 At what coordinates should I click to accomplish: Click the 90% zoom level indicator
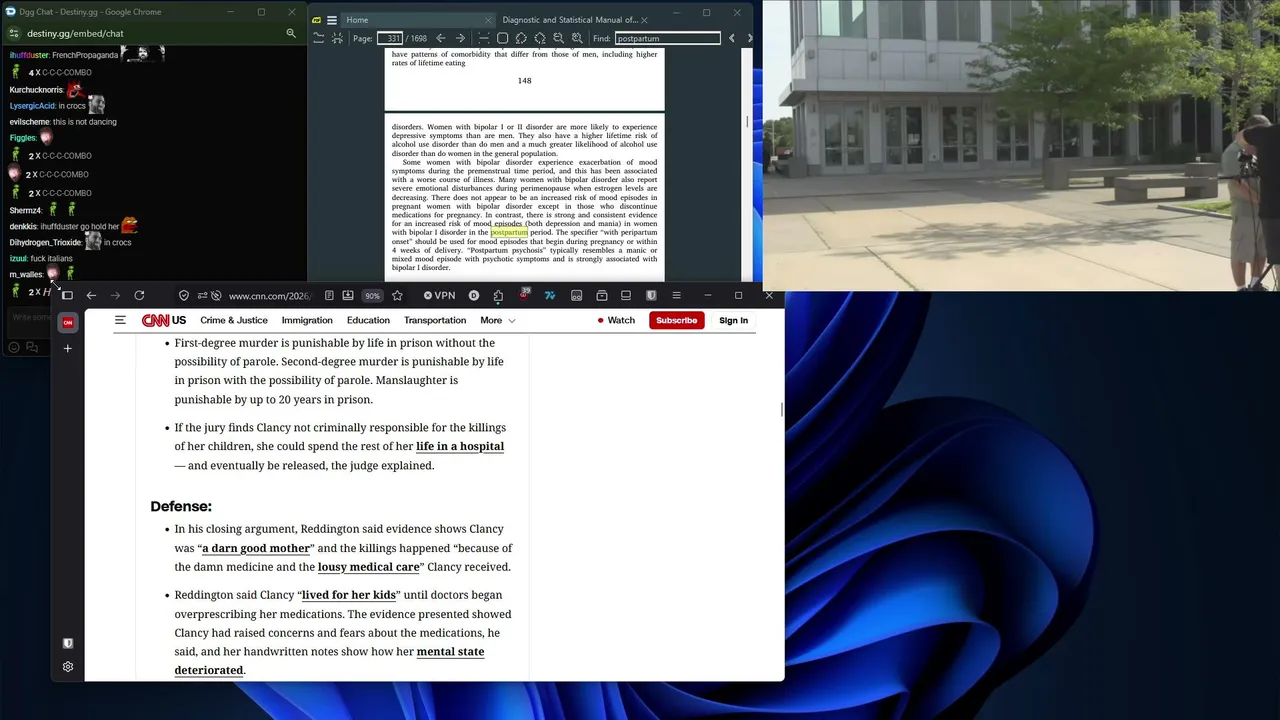click(372, 296)
